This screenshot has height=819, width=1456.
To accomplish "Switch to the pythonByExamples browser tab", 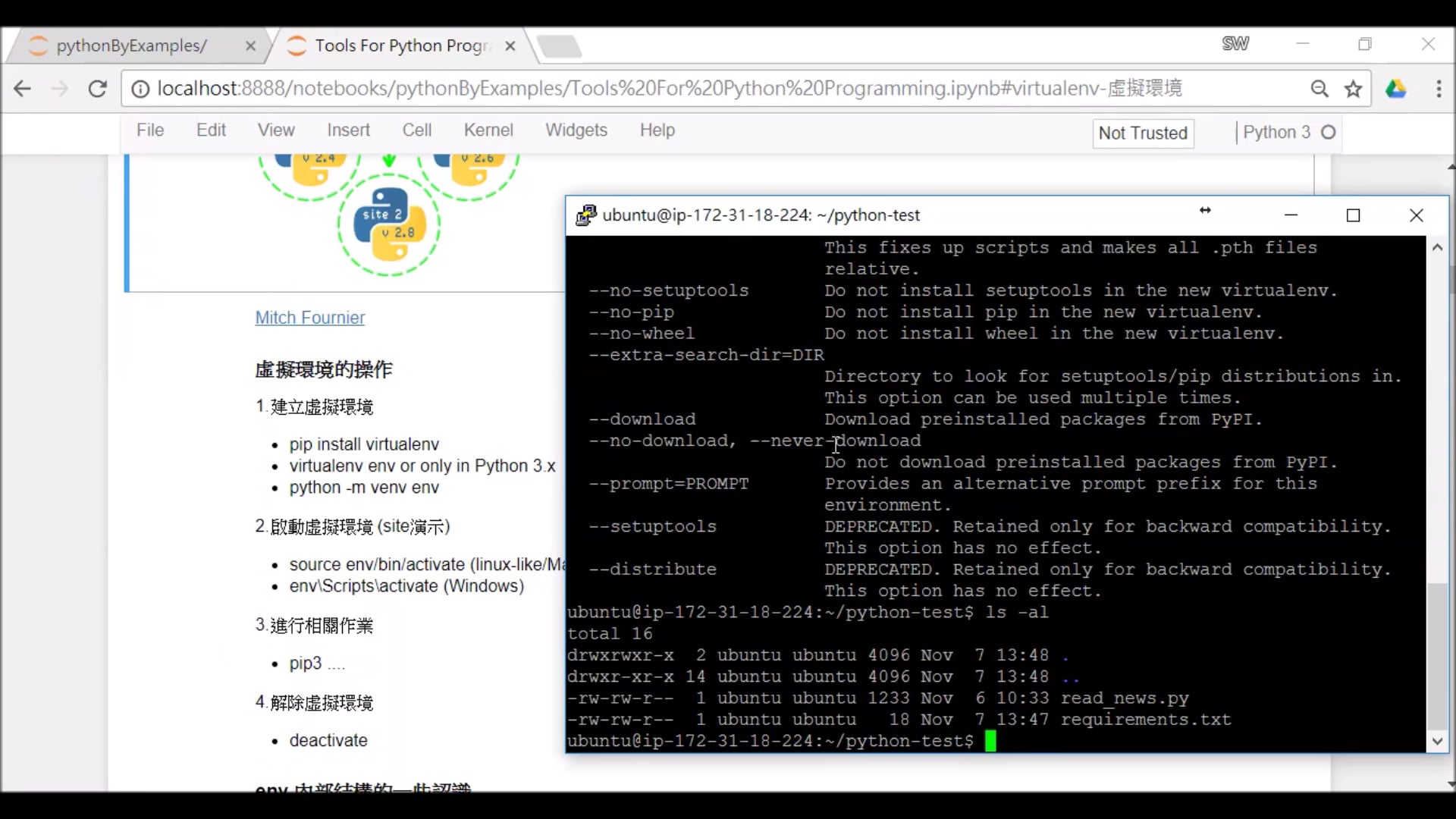I will coord(133,45).
